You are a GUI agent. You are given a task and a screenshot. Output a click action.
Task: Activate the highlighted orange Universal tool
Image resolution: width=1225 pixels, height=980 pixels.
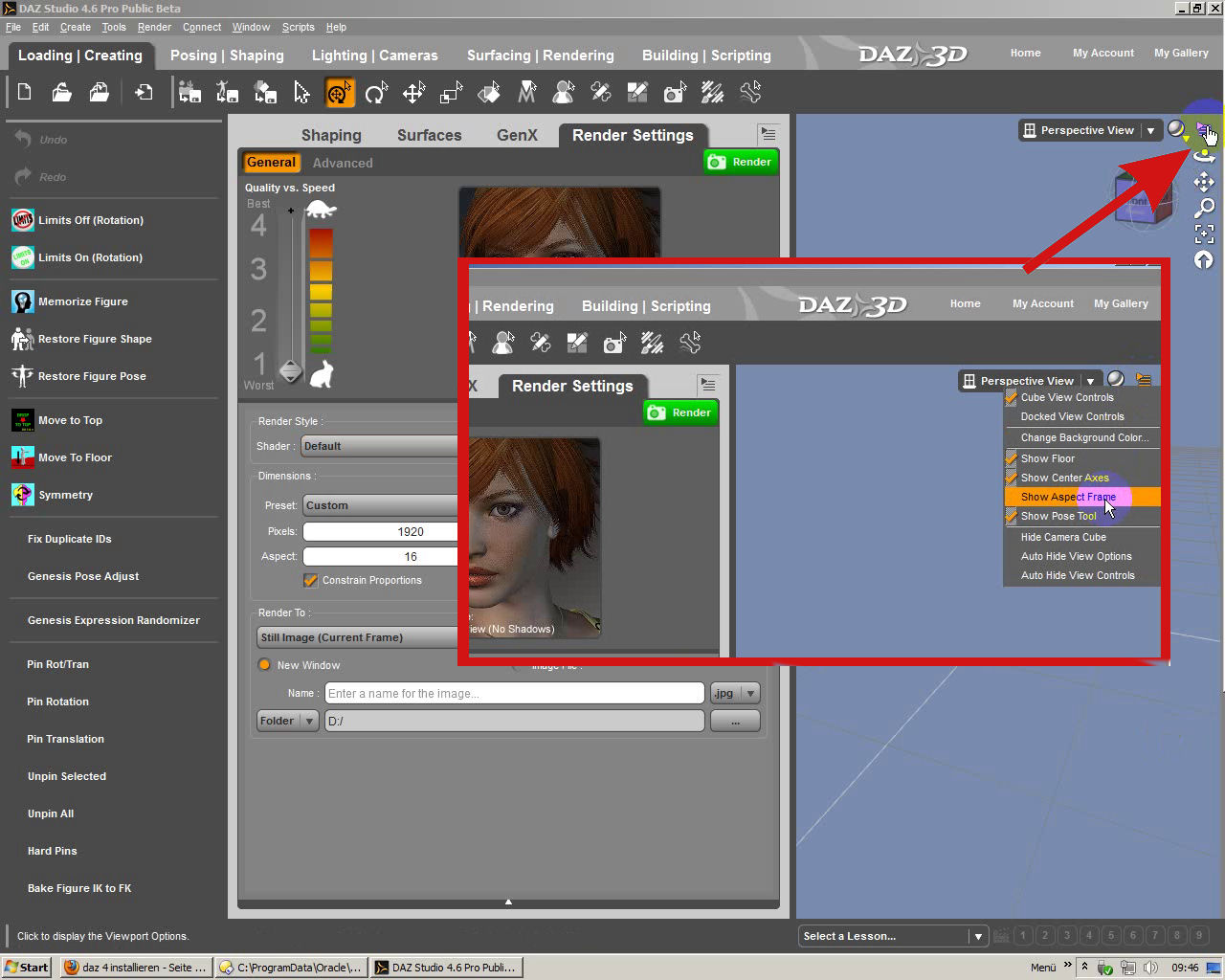(x=340, y=92)
